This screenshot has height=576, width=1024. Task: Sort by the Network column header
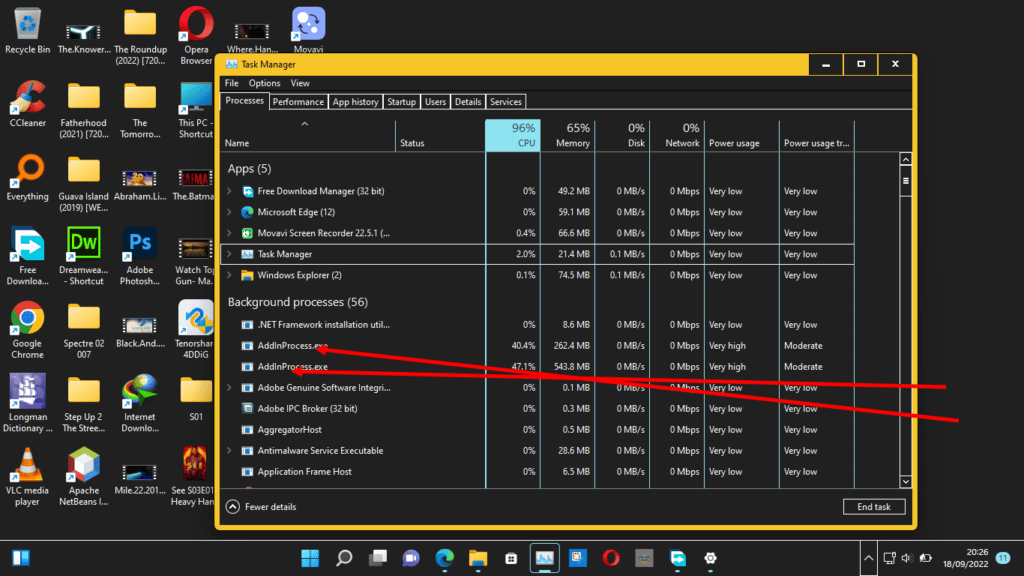pyautogui.click(x=677, y=136)
